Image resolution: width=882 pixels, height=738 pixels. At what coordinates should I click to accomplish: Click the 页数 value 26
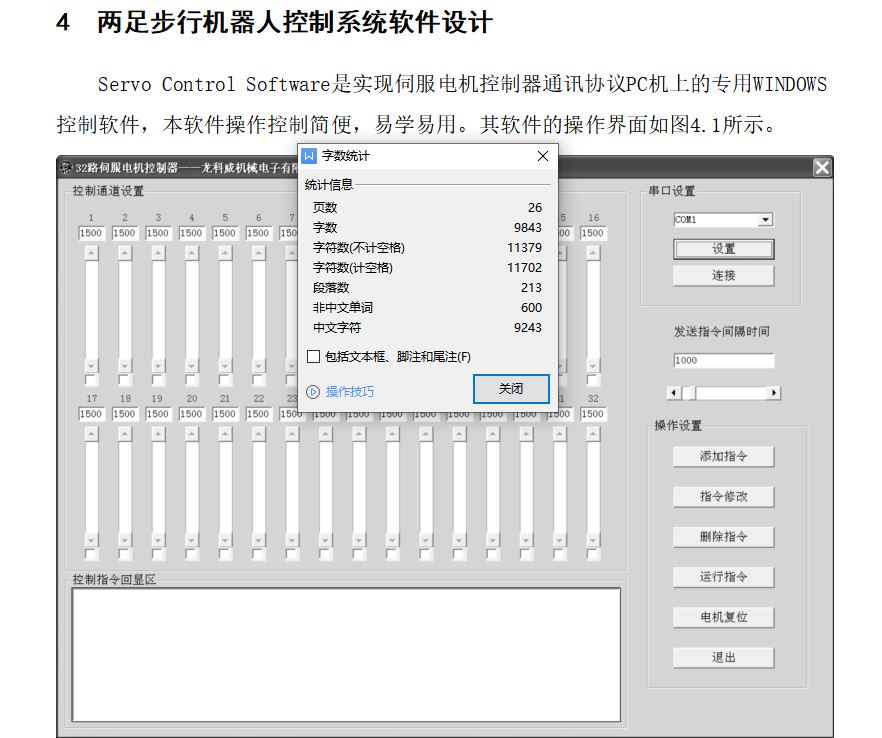pos(535,208)
